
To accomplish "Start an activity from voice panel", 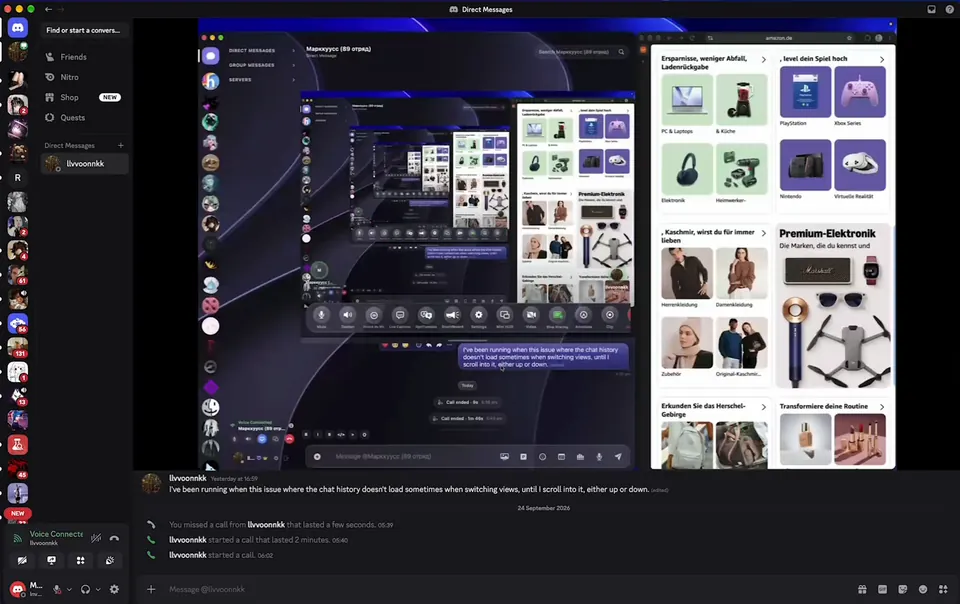I will pyautogui.click(x=80, y=561).
